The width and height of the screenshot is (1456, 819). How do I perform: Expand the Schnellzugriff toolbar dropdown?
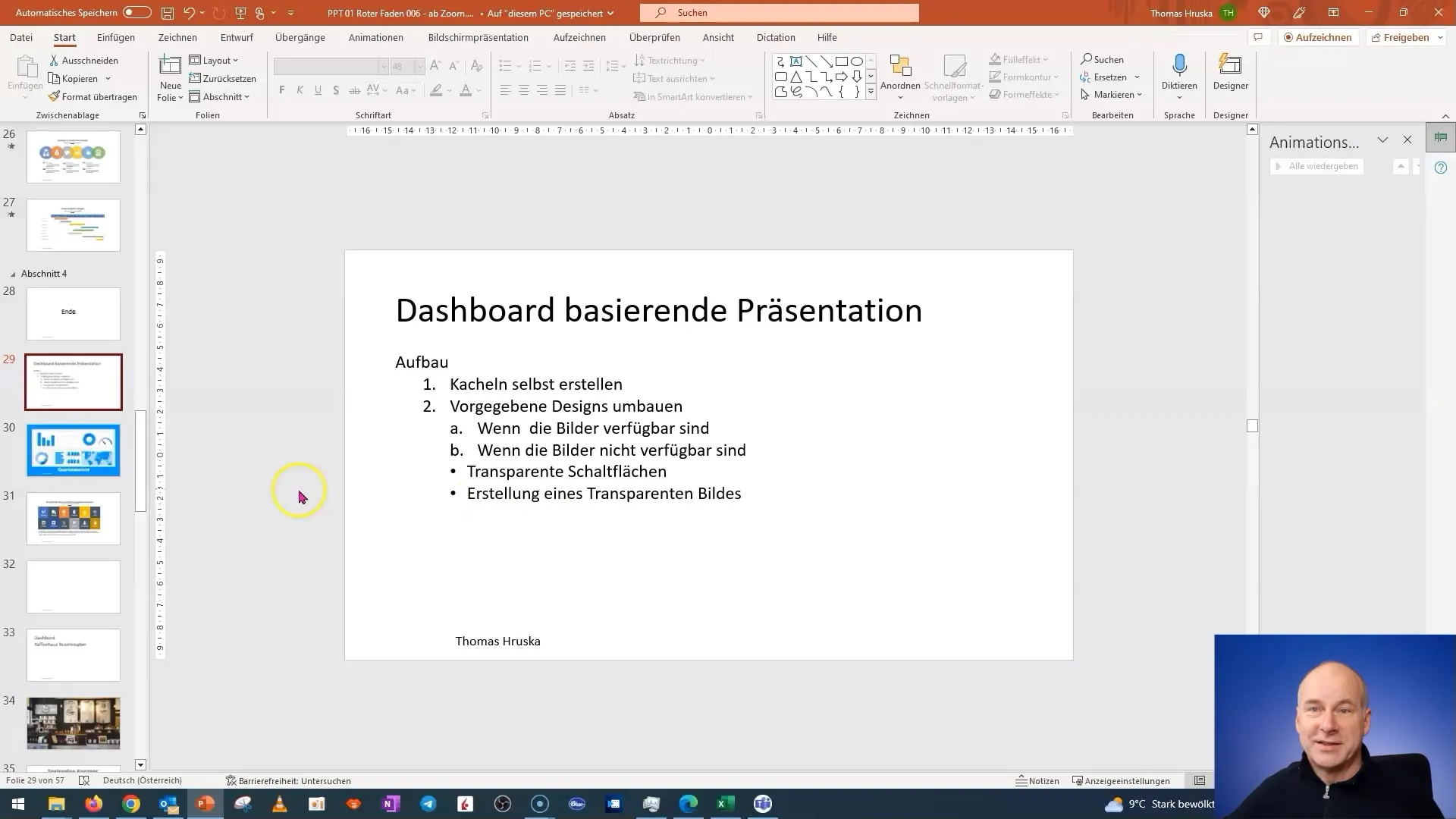(x=291, y=12)
